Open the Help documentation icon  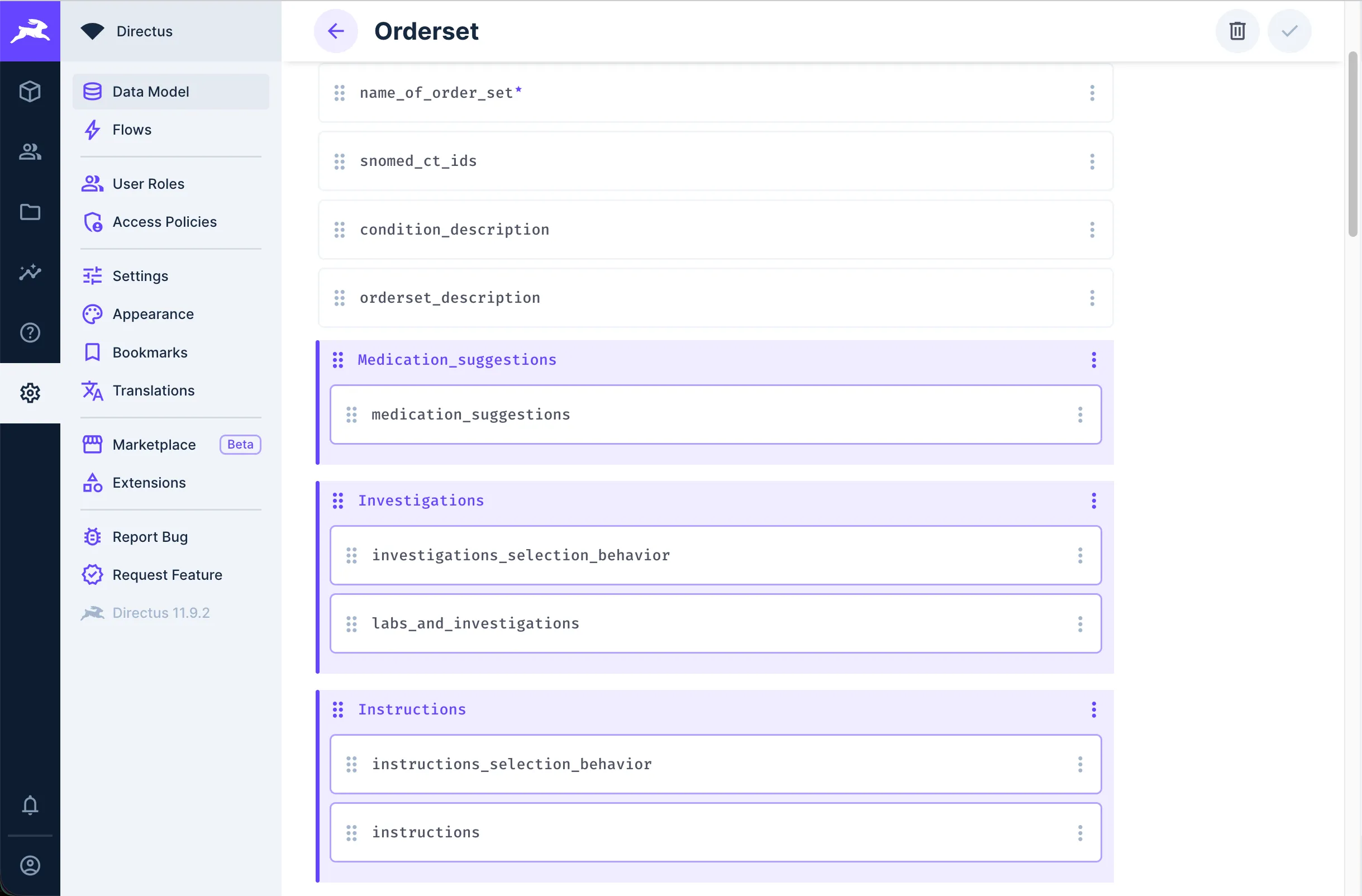(x=30, y=332)
